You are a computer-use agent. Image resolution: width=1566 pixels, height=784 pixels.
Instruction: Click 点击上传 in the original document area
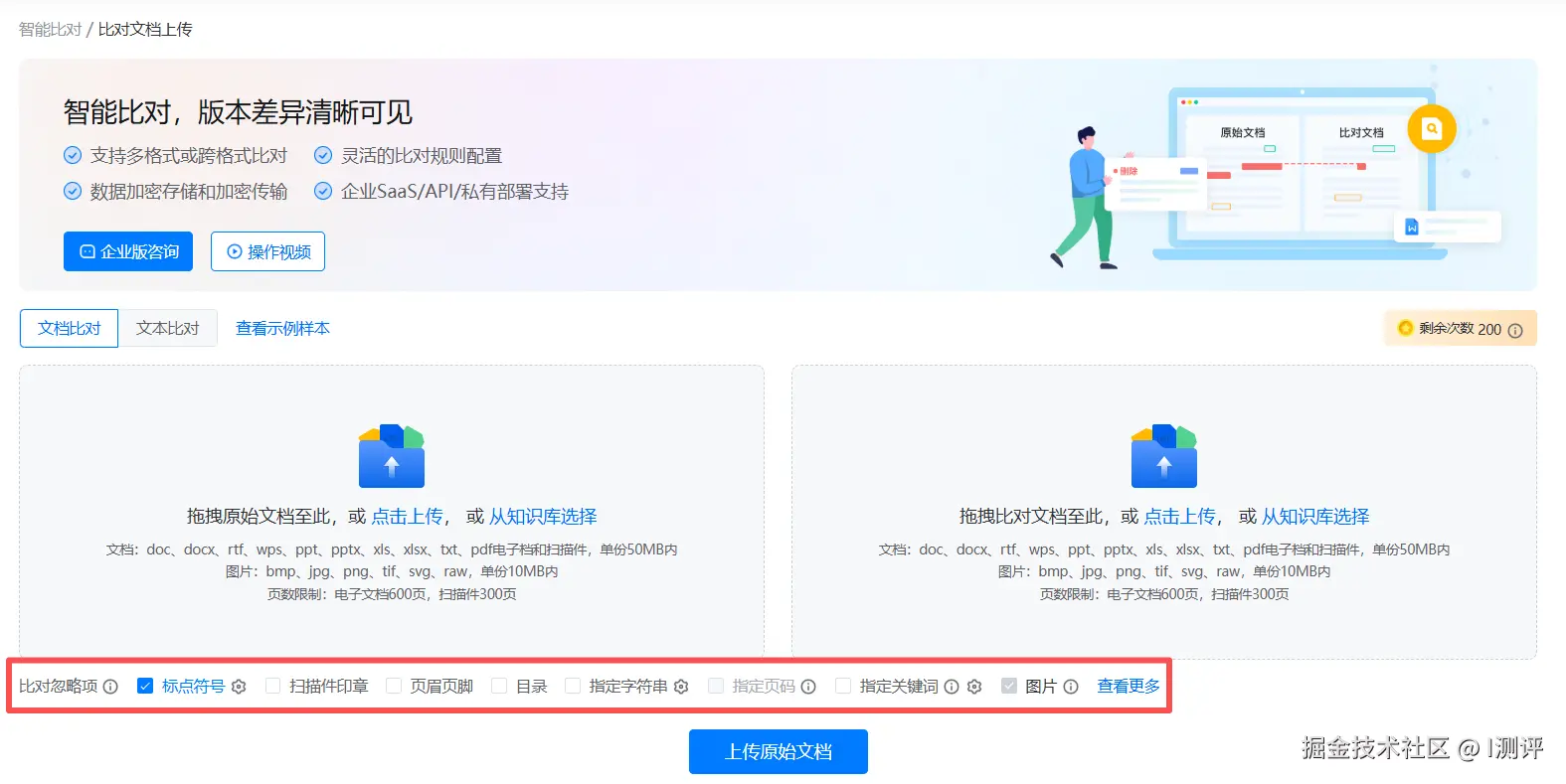tap(407, 517)
